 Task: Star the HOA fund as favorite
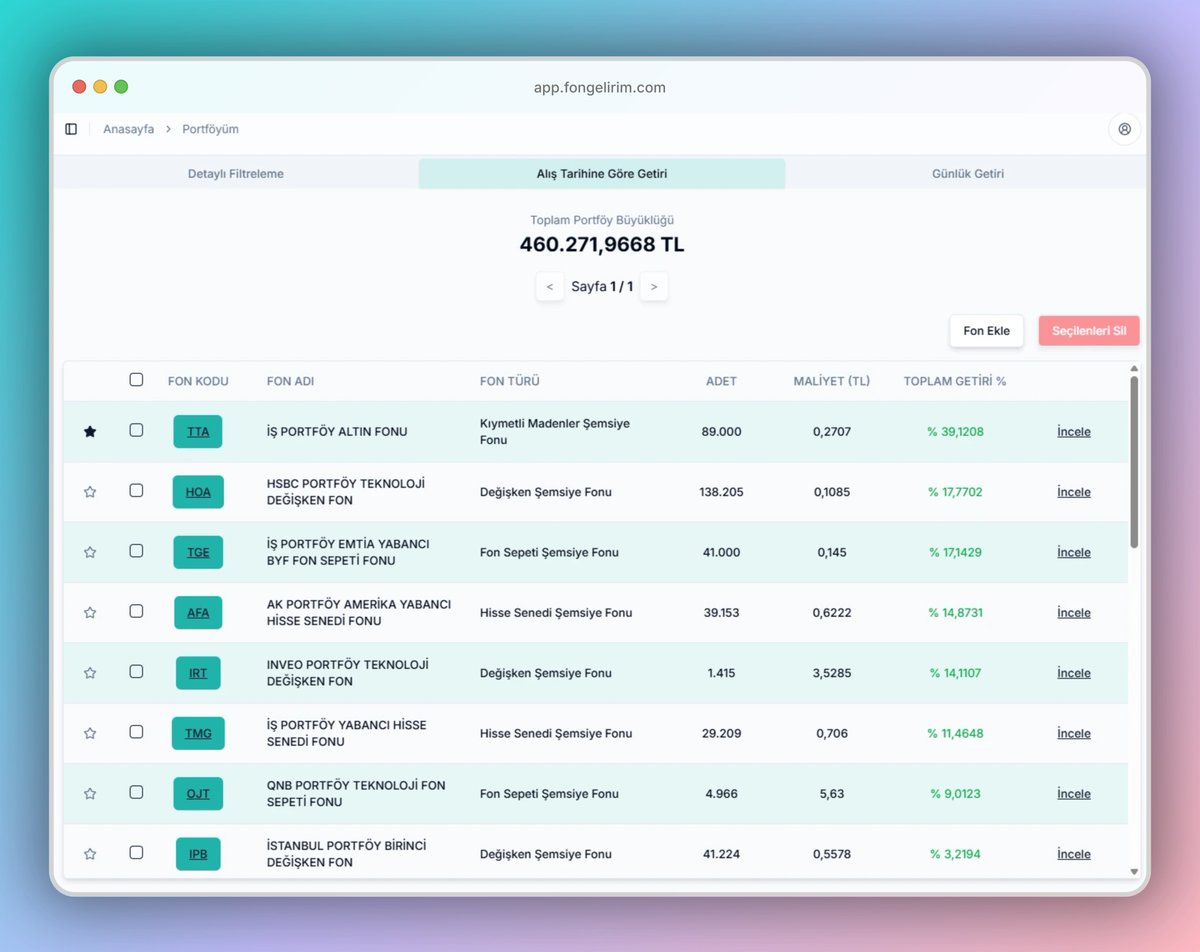90,492
